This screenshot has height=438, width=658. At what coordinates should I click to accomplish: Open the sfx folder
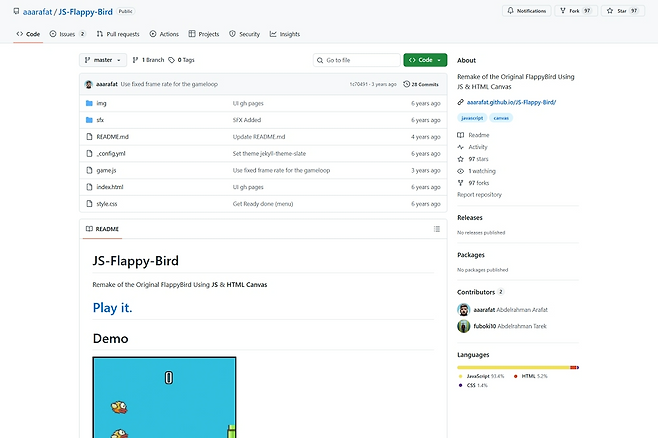pyautogui.click(x=100, y=120)
